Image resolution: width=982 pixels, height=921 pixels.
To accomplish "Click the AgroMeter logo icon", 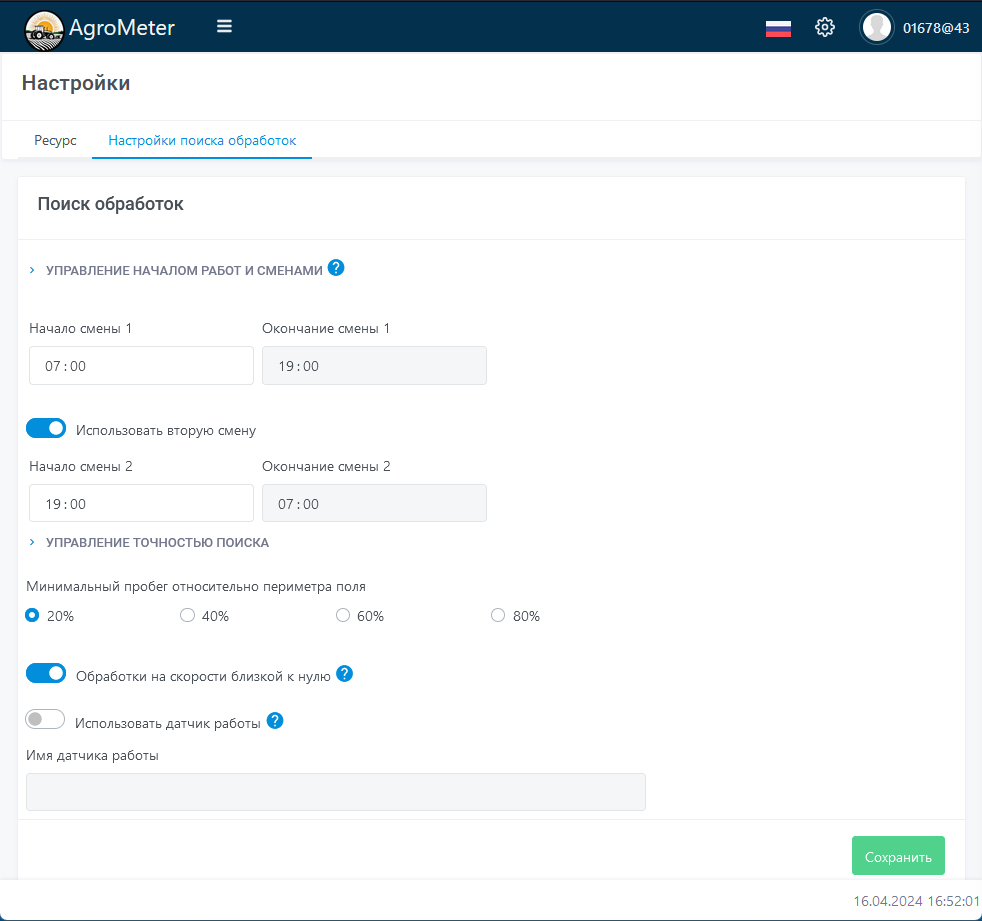I will 43,28.
